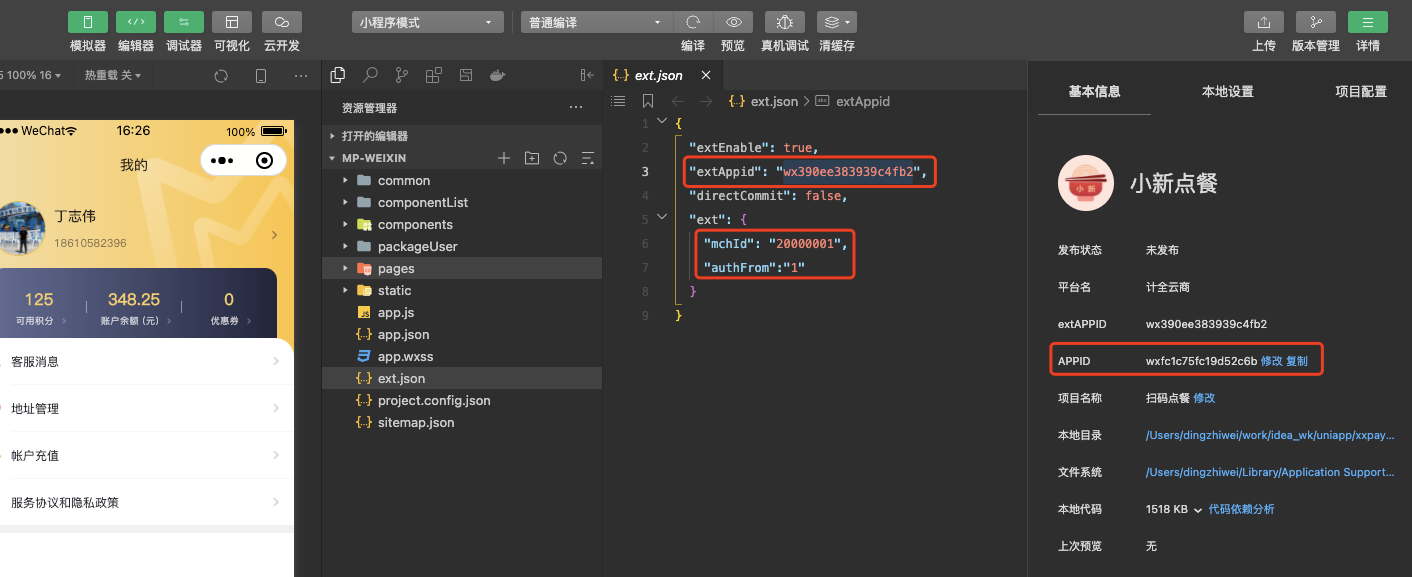Open 版本管理 version management

click(1316, 22)
